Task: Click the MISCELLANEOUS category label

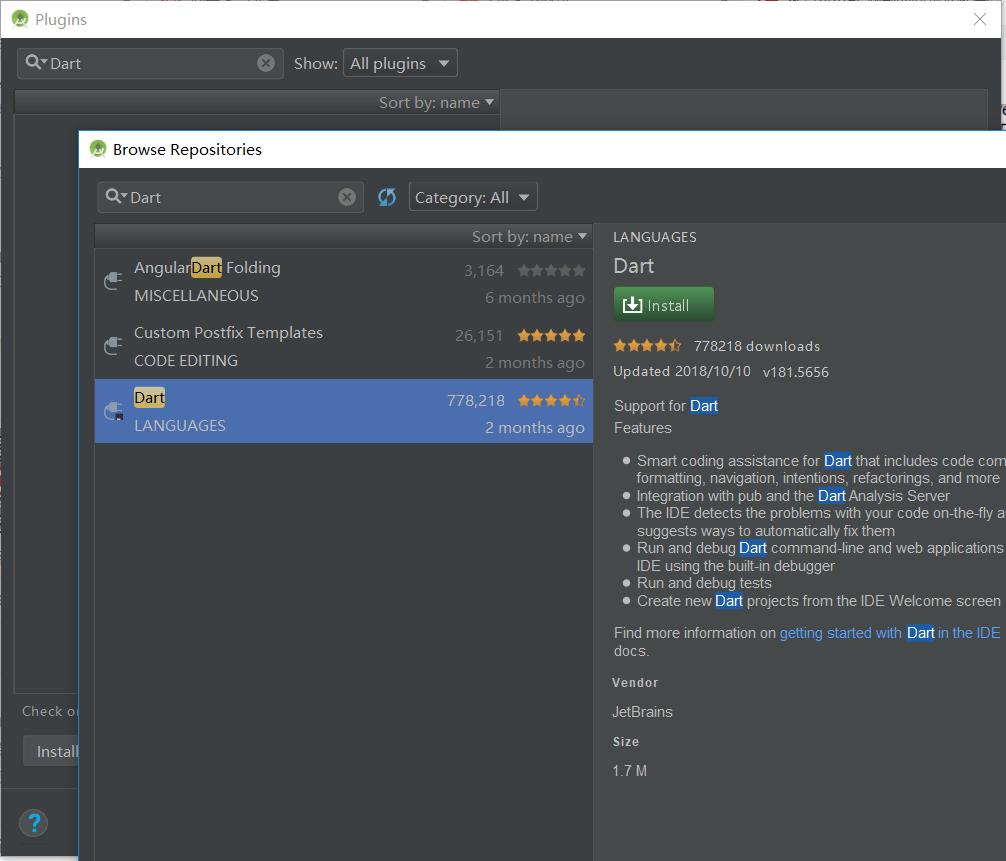Action: pyautogui.click(x=196, y=296)
